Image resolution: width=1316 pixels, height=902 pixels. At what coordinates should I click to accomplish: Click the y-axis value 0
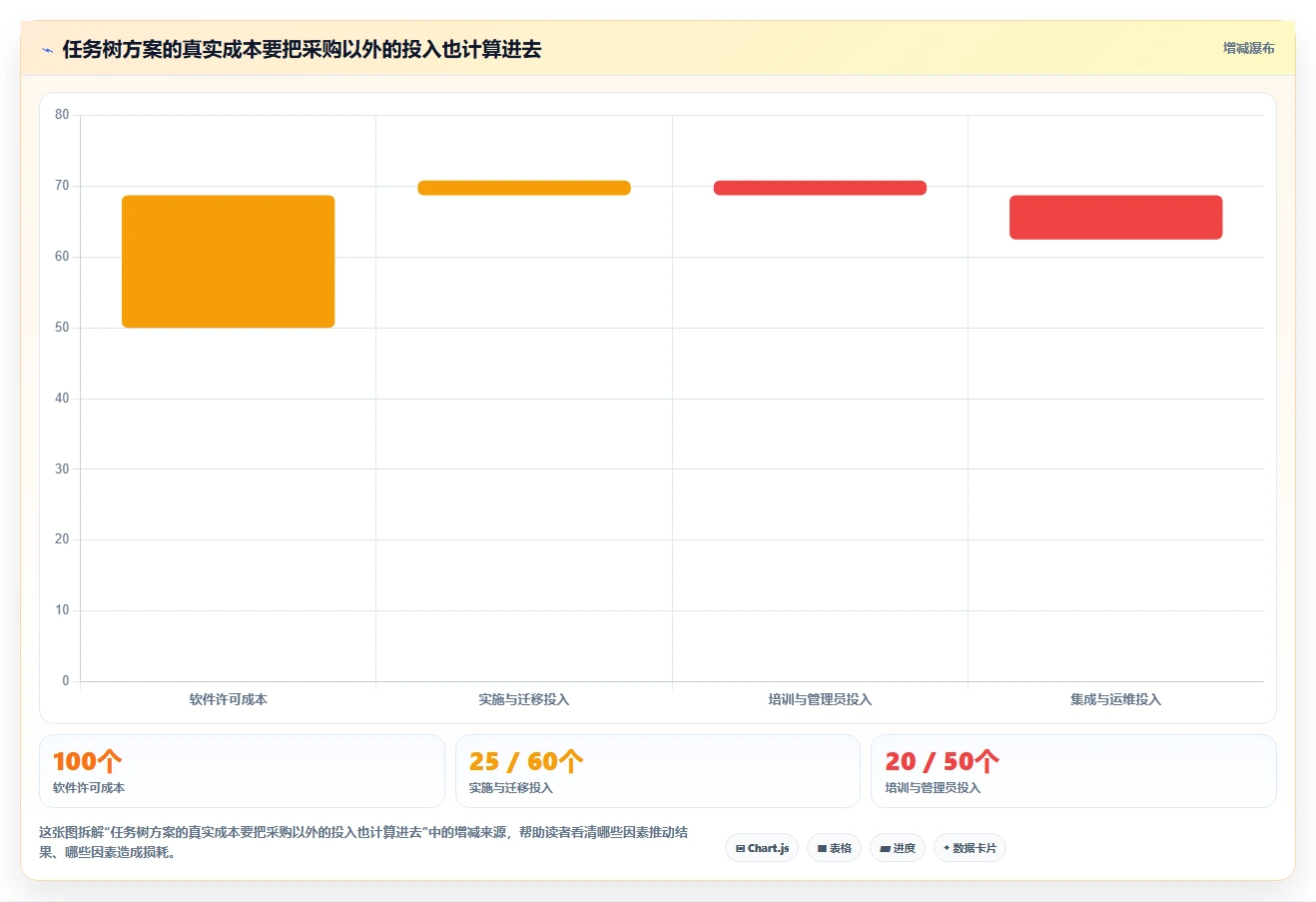coord(66,681)
